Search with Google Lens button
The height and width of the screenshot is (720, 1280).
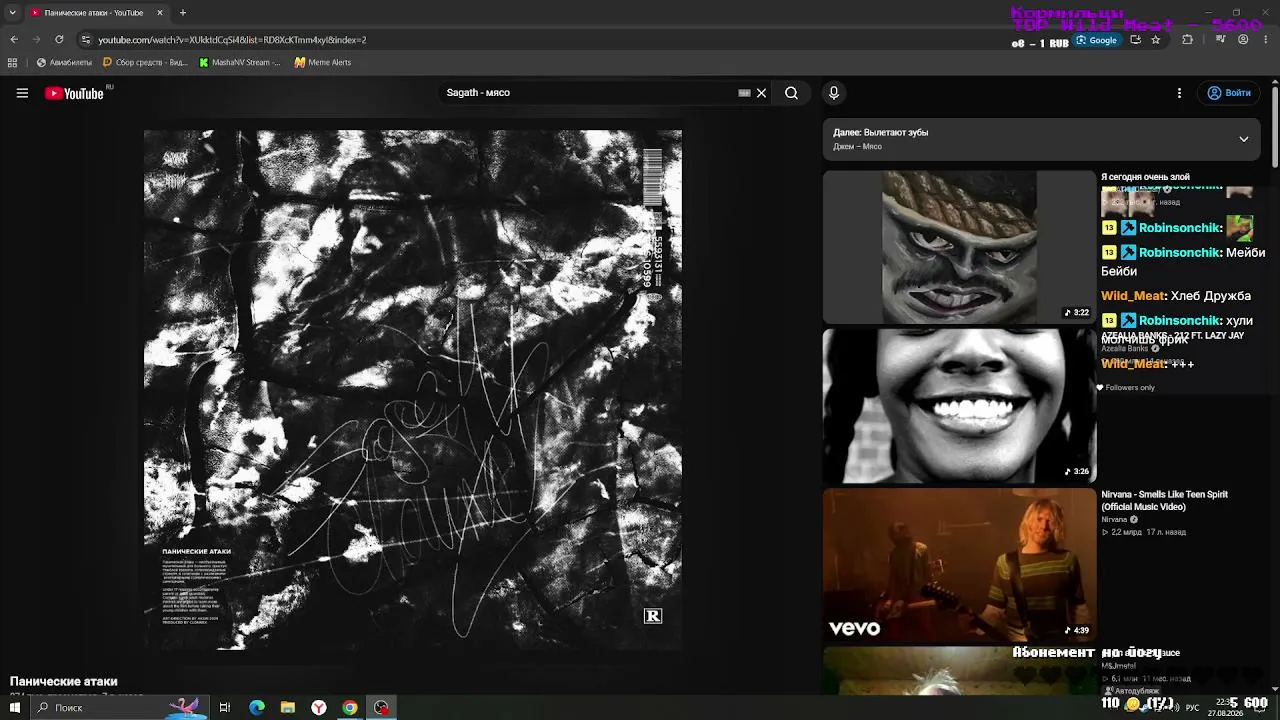coord(1096,40)
